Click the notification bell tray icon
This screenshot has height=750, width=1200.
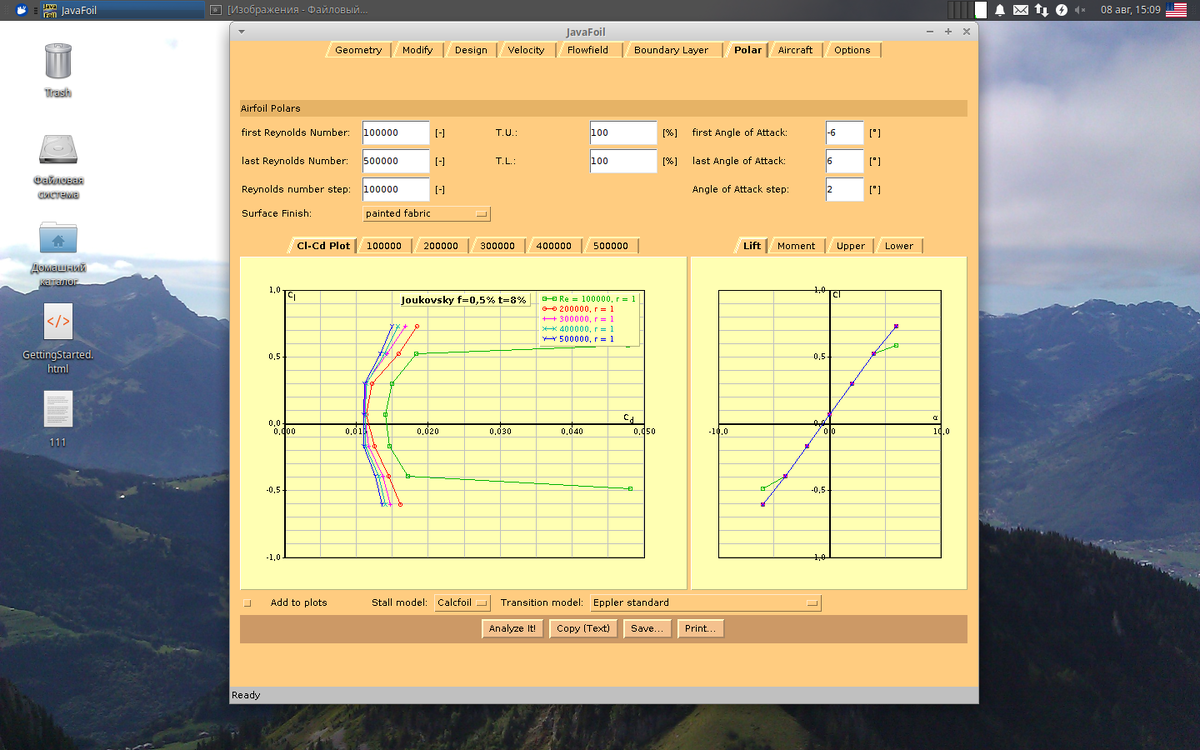tap(999, 10)
